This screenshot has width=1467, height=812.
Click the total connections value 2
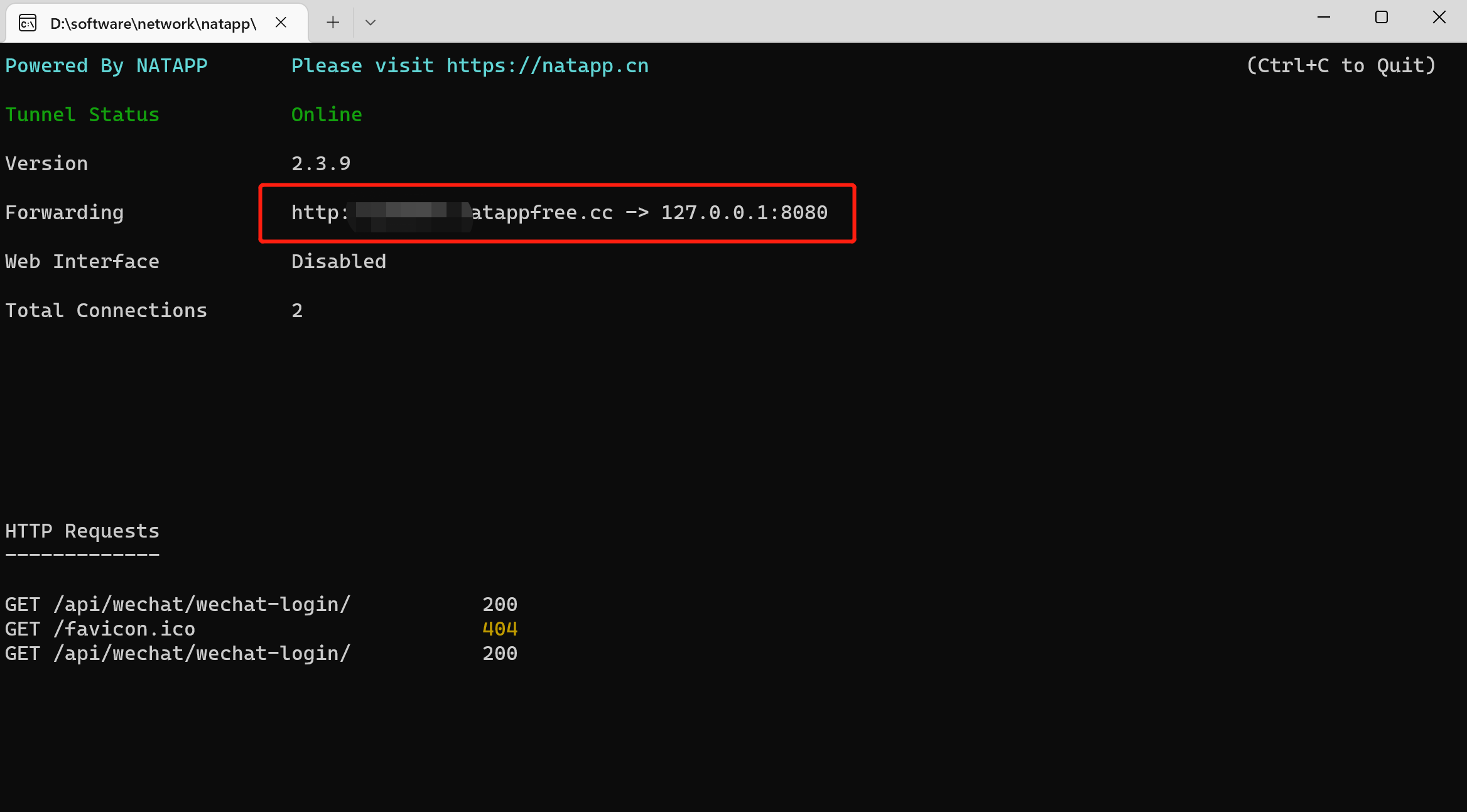(x=297, y=311)
